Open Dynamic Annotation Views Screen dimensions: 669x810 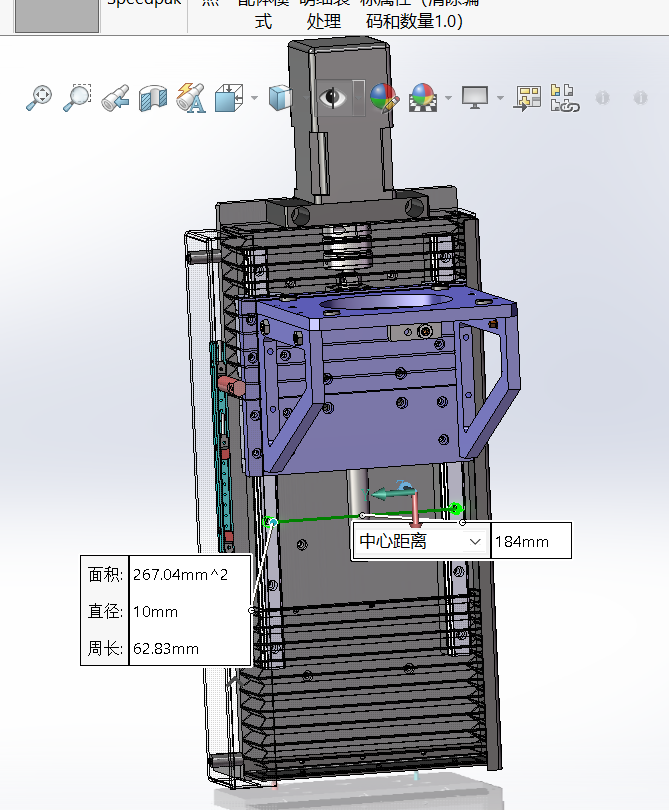(x=191, y=98)
